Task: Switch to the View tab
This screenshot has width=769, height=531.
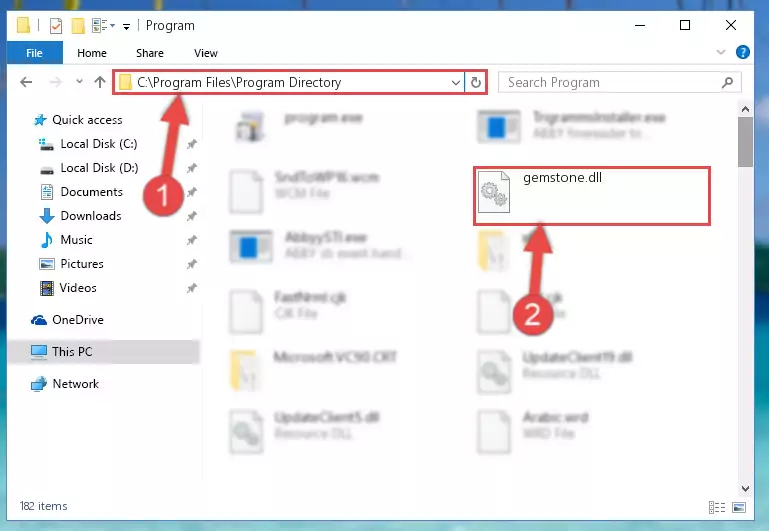Action: coord(205,53)
